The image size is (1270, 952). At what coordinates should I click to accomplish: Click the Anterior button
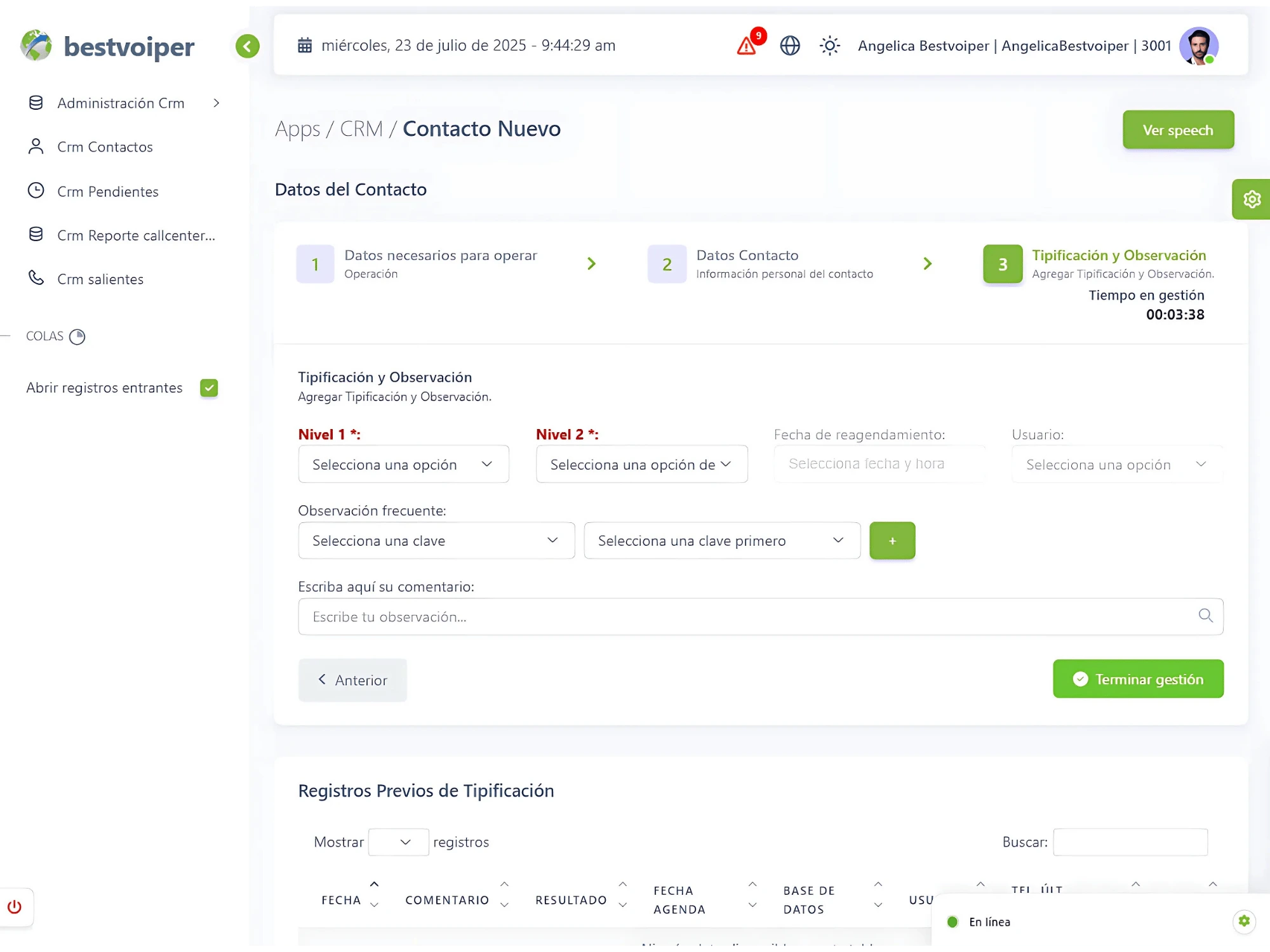pos(352,680)
